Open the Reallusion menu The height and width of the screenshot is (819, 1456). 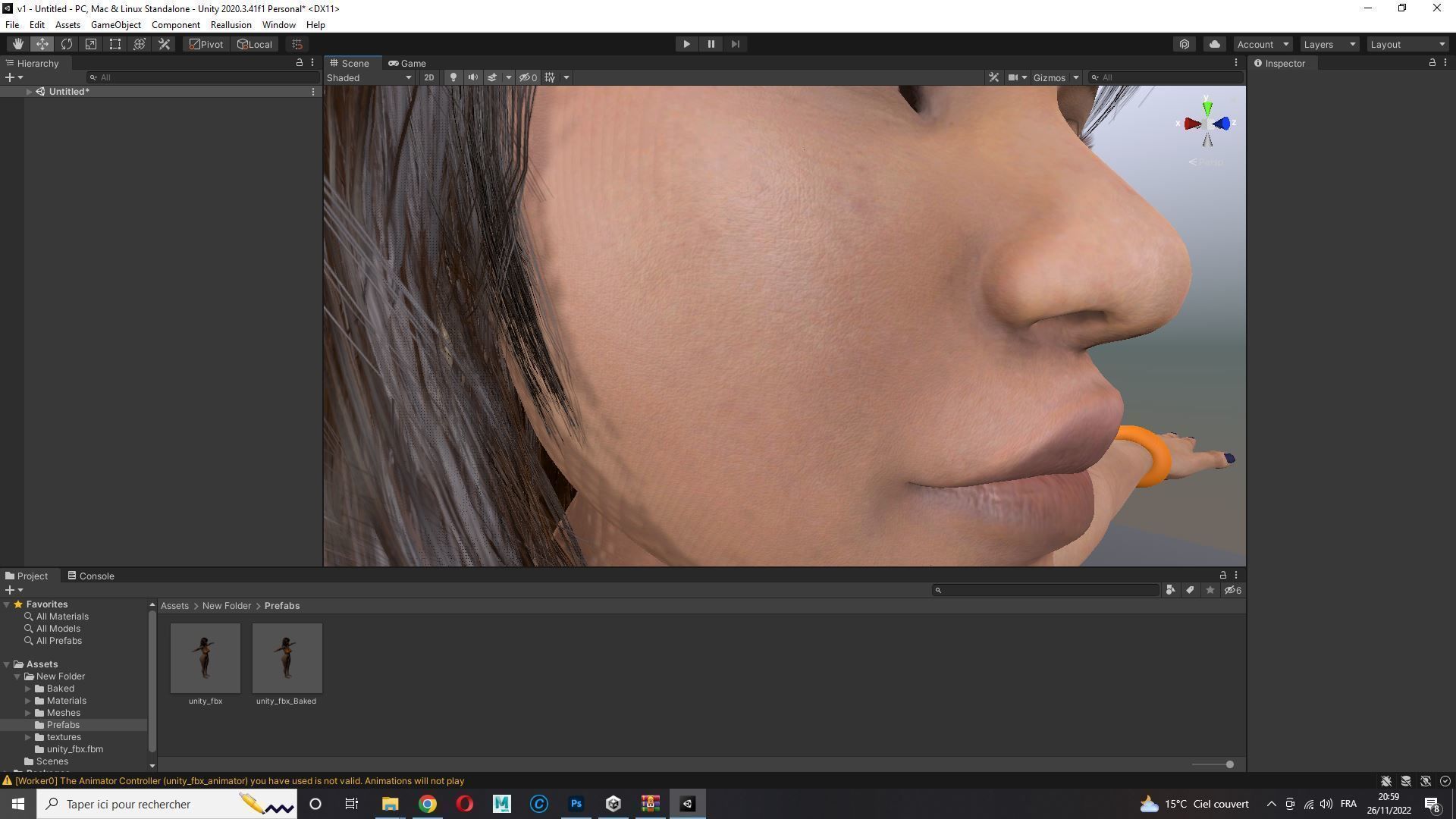tap(231, 25)
